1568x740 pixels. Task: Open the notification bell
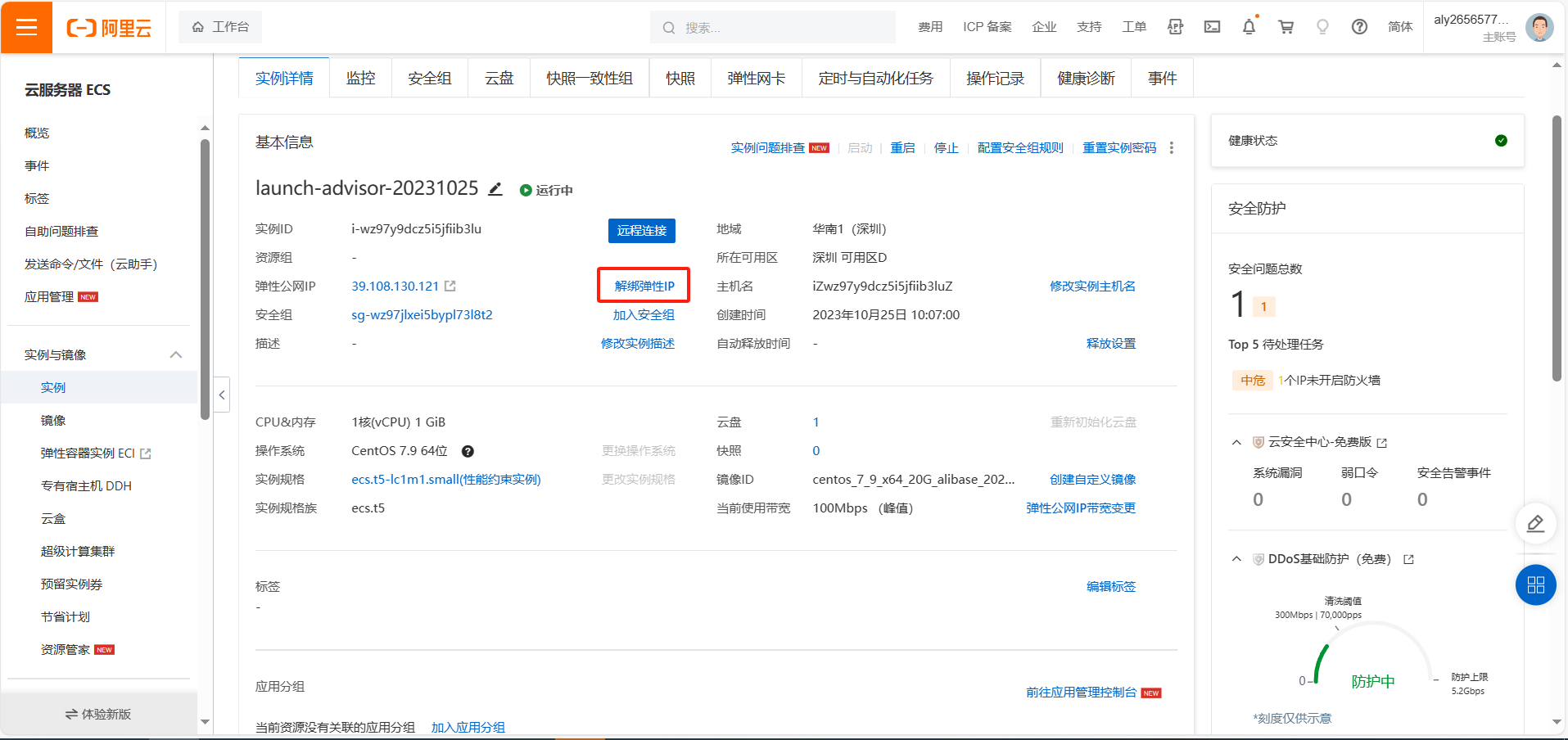[x=1249, y=27]
